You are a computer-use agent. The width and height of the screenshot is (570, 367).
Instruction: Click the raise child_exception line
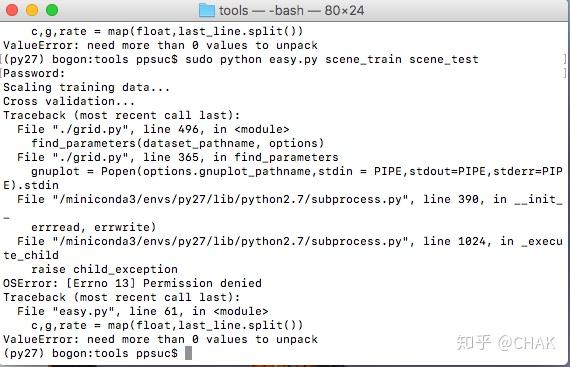tap(104, 269)
